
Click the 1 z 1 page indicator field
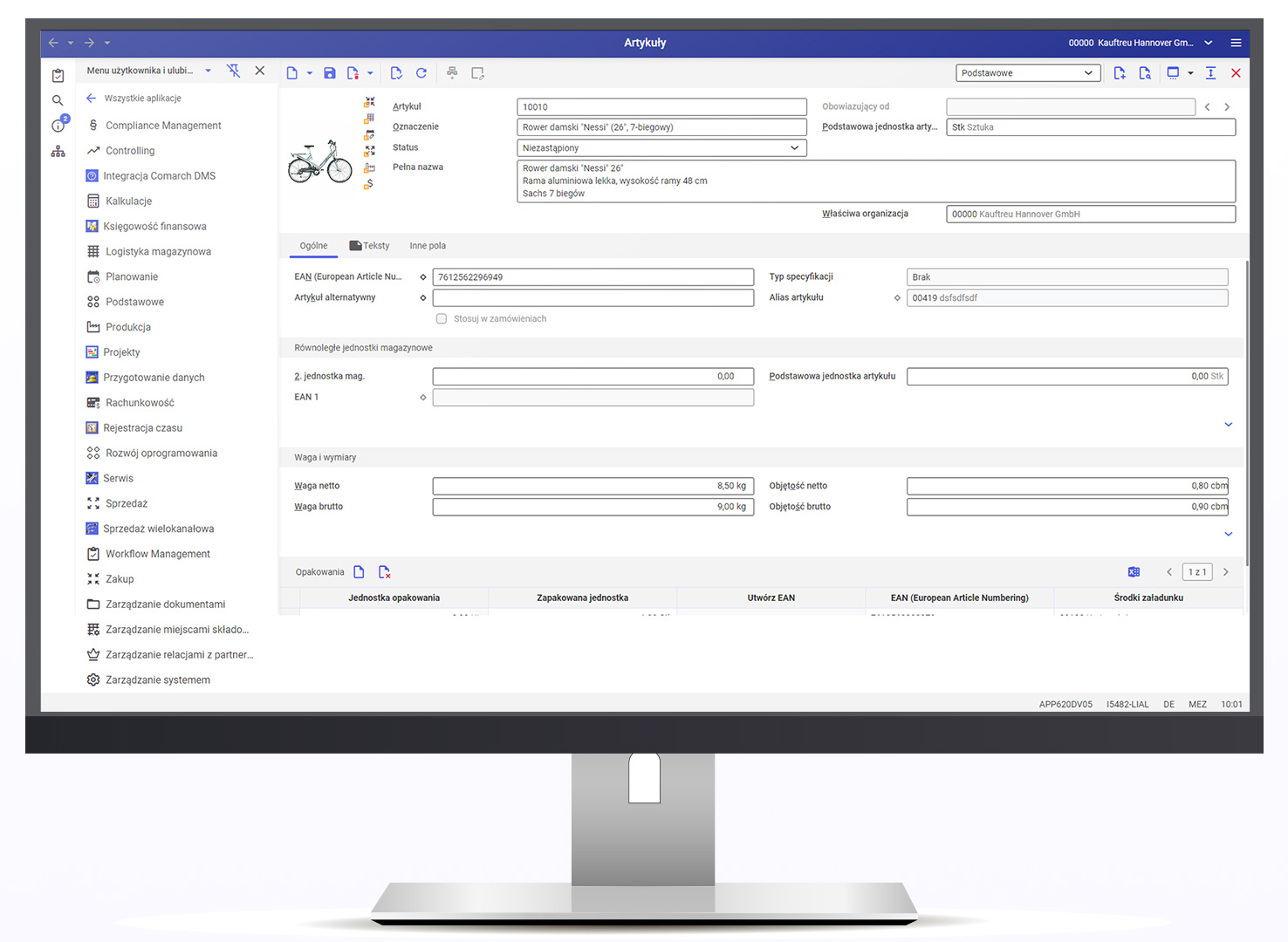[1197, 572]
